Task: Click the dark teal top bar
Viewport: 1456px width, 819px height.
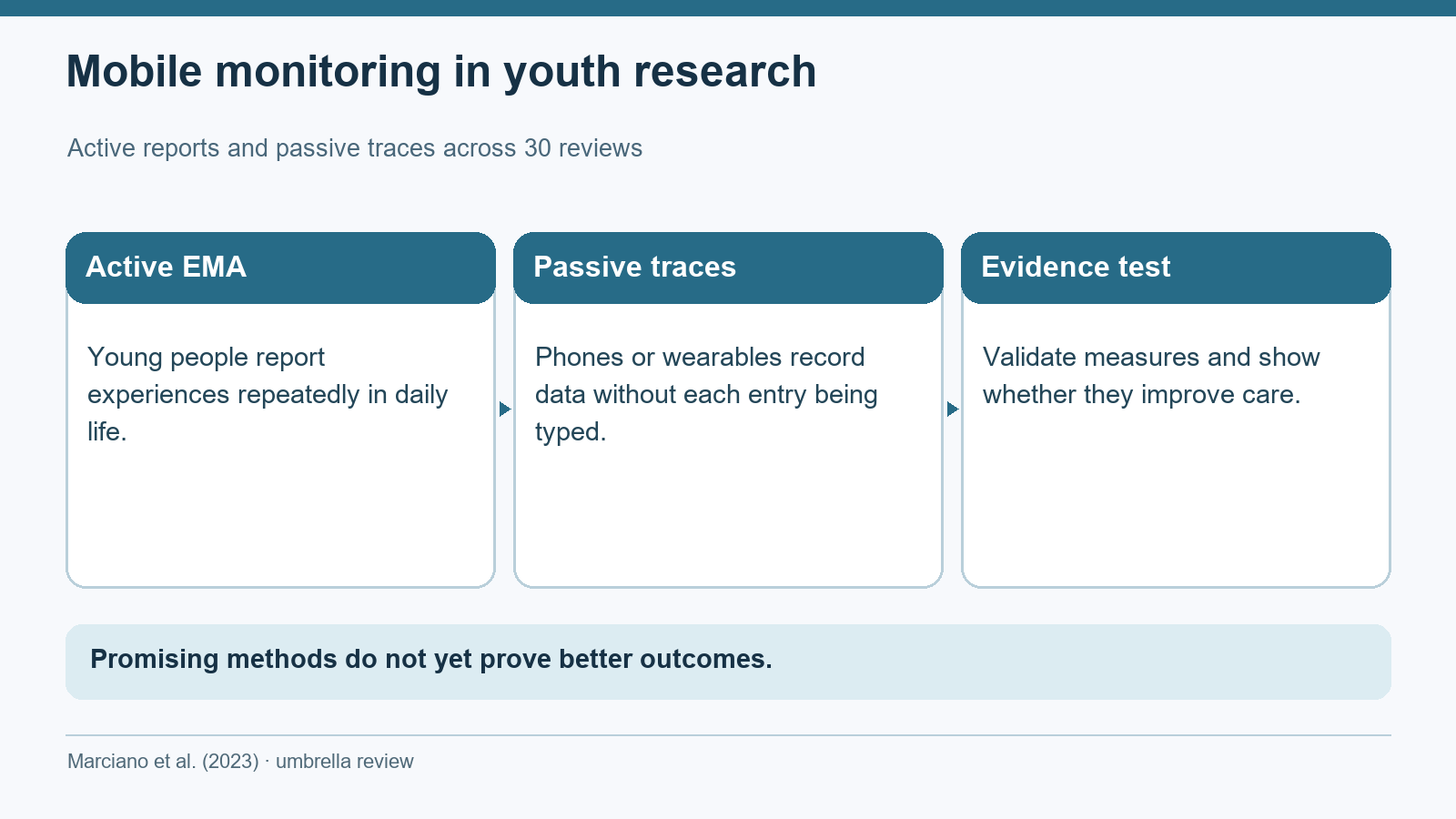Action: tap(728, 8)
